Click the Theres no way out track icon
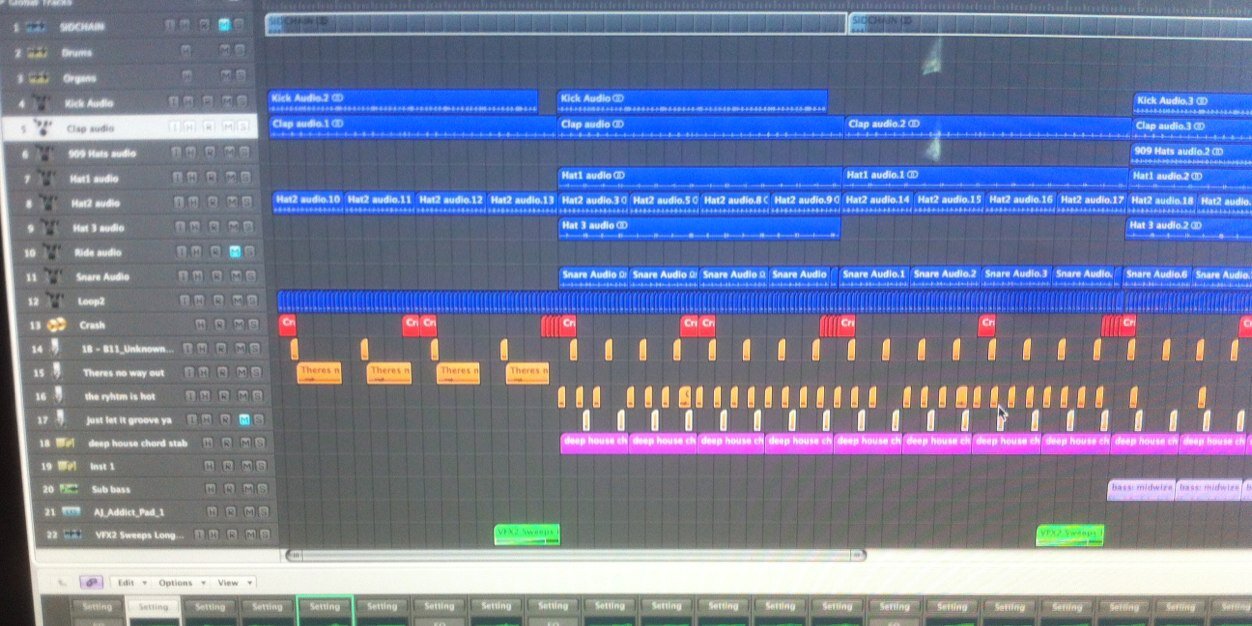The height and width of the screenshot is (626, 1252). [59, 373]
